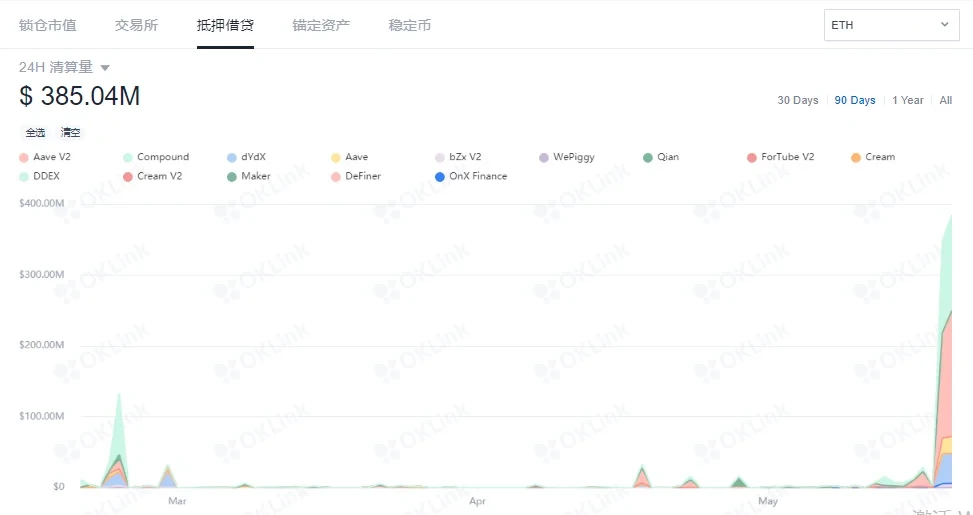
Task: Toggle the dYdX legend dot
Action: [x=232, y=157]
